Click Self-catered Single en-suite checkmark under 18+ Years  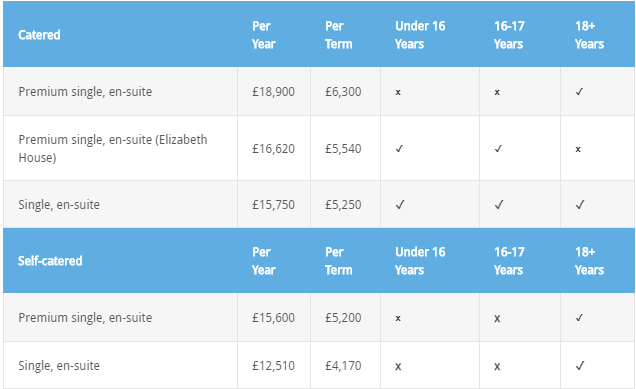580,366
